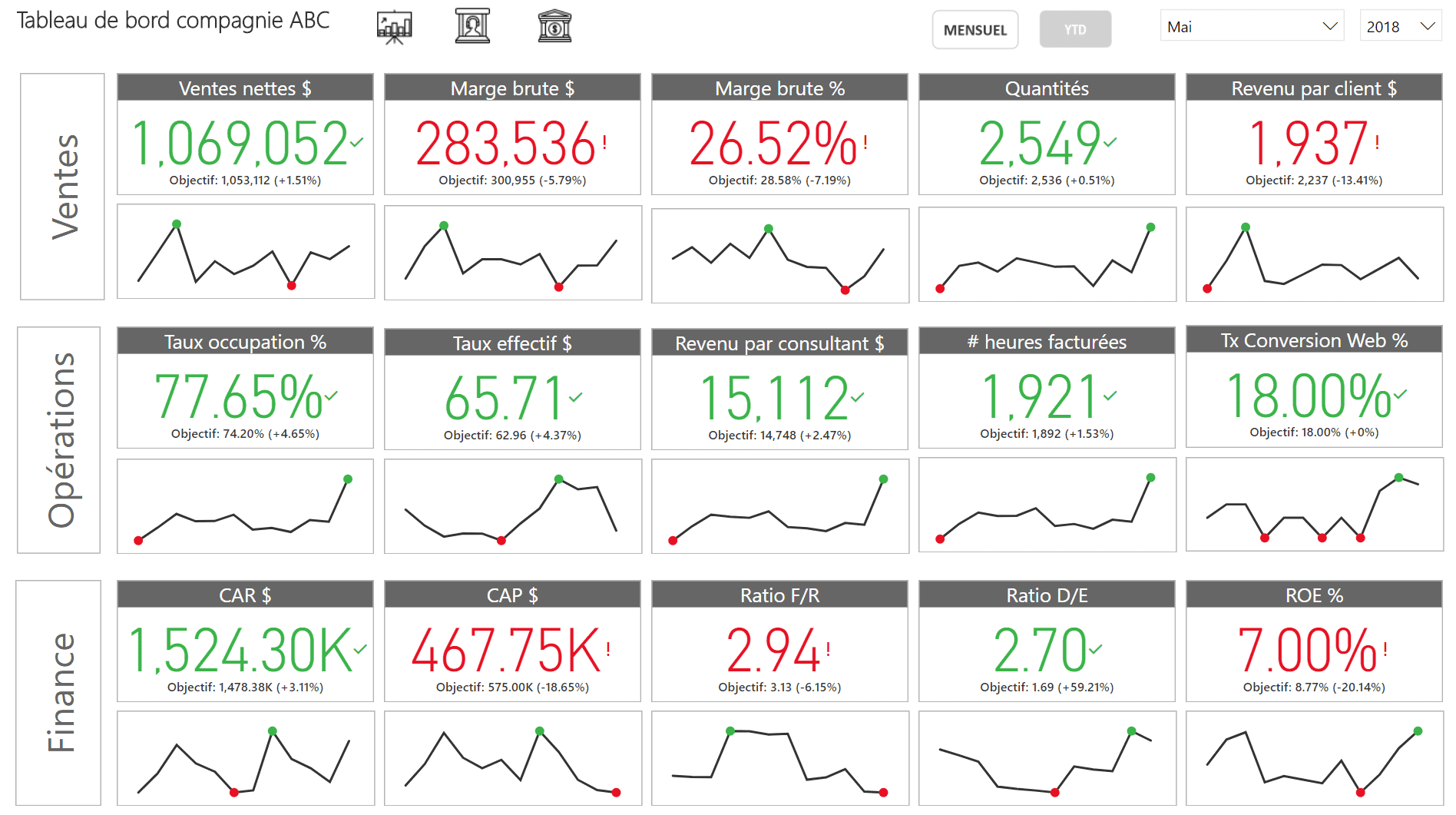The height and width of the screenshot is (815, 1456).
Task: Click 'Objectif: 8.77% (-20.14%)' text
Action: point(1314,687)
